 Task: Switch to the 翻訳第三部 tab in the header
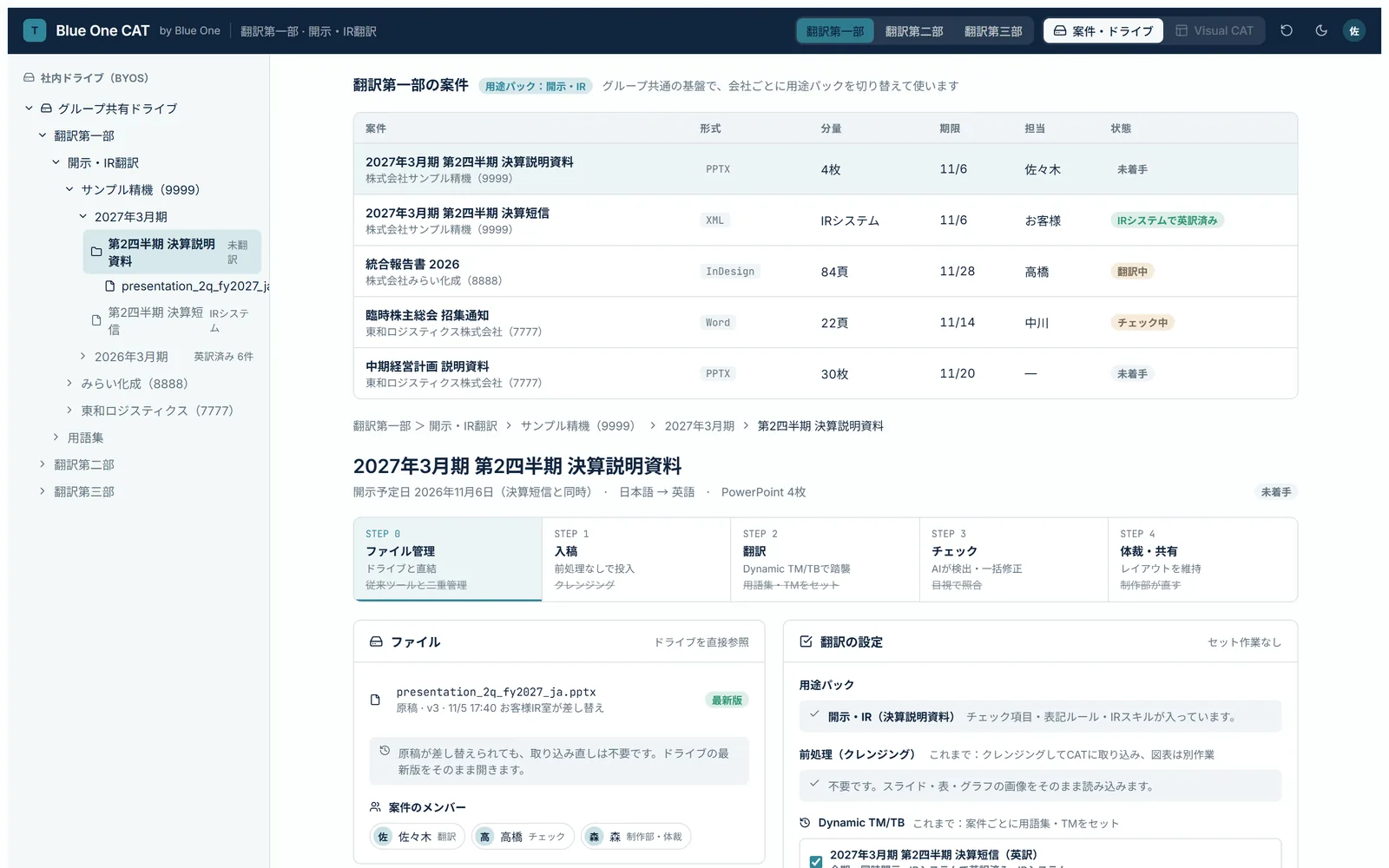click(x=993, y=31)
